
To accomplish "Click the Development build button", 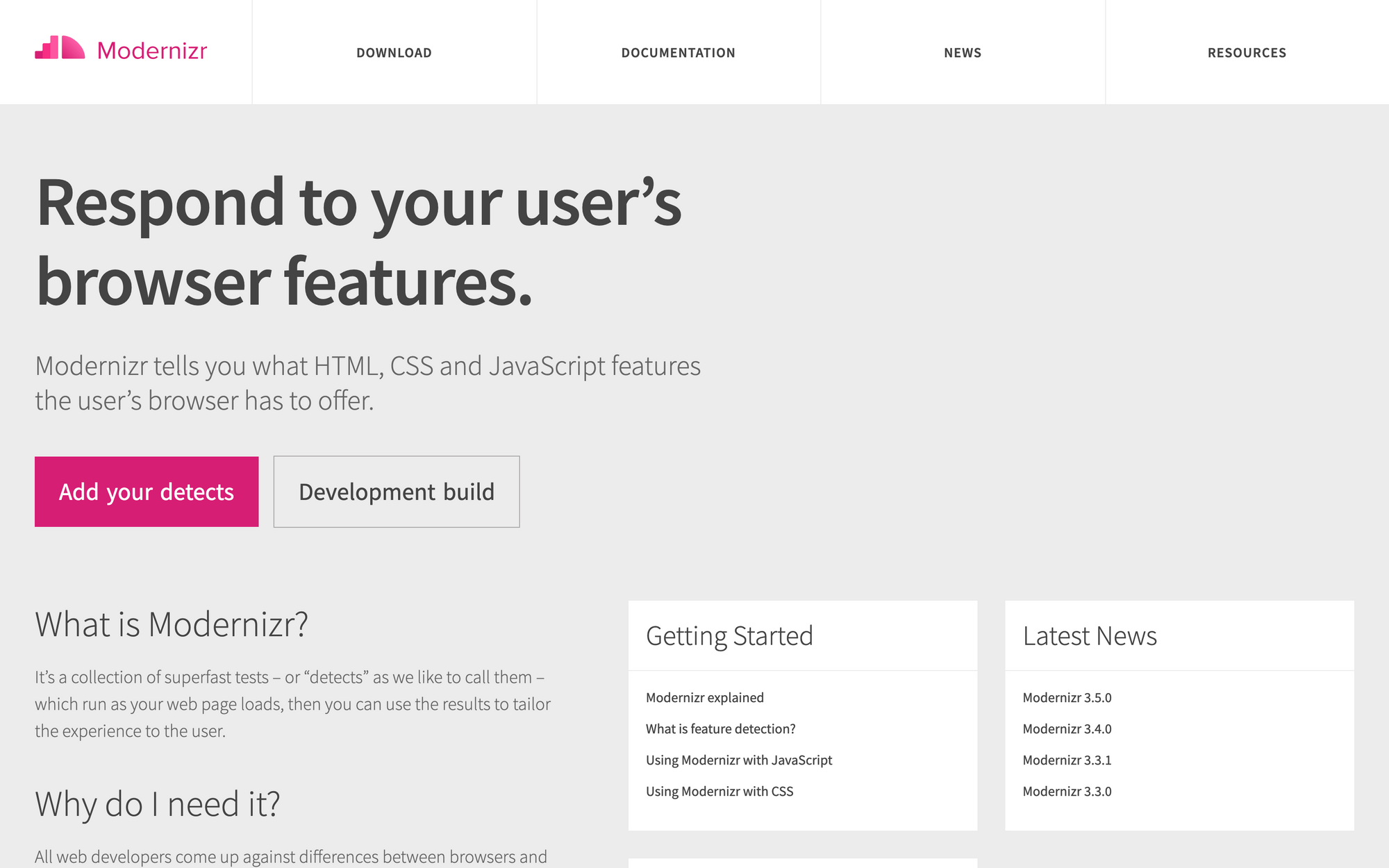I will [x=397, y=492].
